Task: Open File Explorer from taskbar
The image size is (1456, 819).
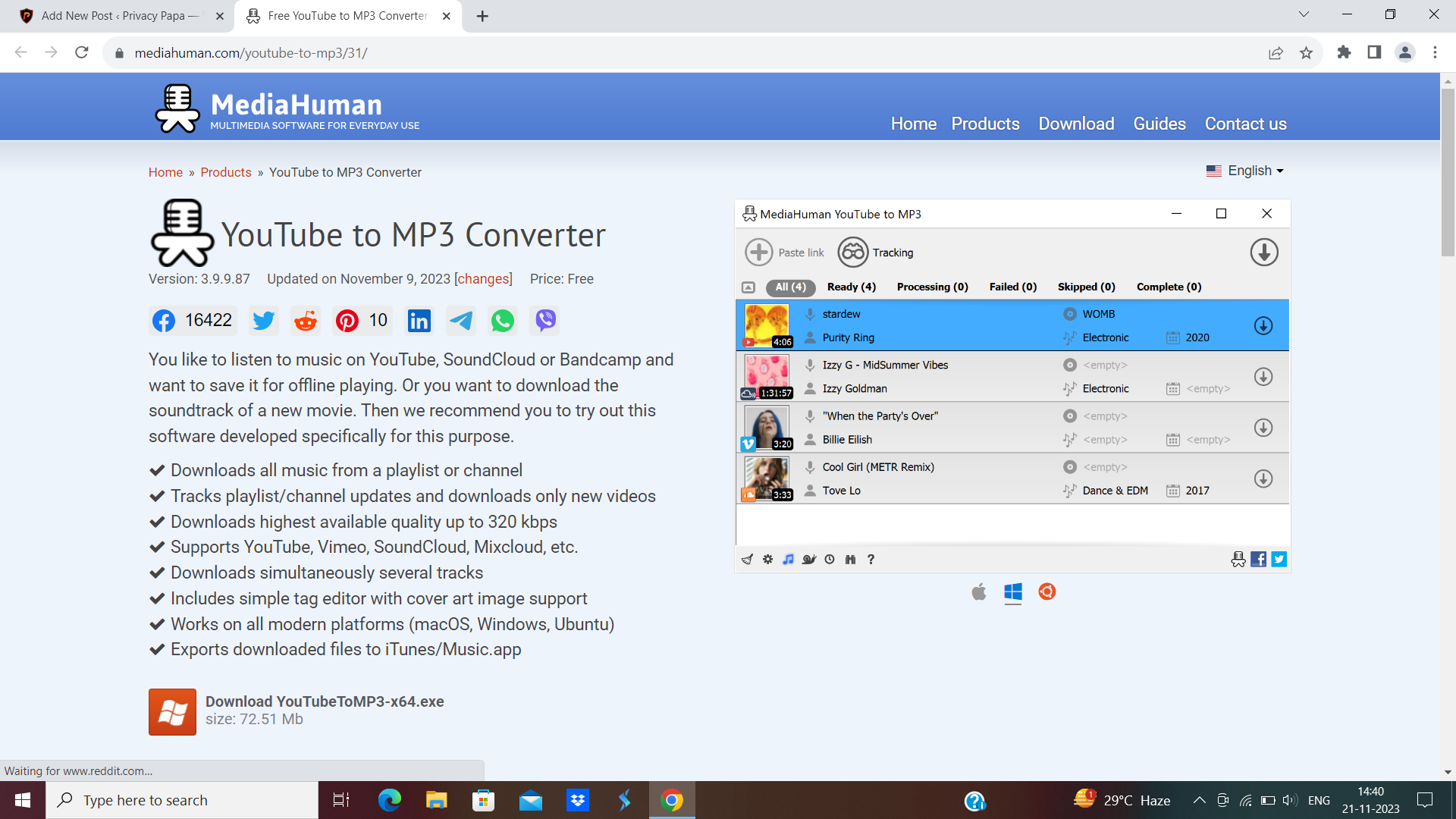Action: (436, 800)
